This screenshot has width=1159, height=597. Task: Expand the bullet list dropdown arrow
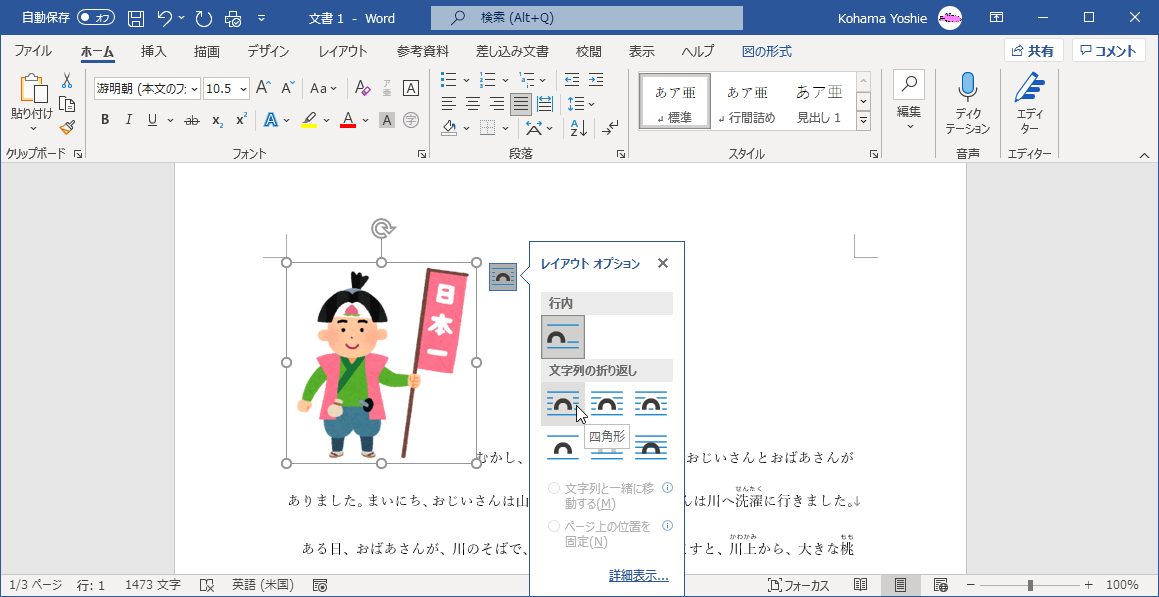point(466,79)
